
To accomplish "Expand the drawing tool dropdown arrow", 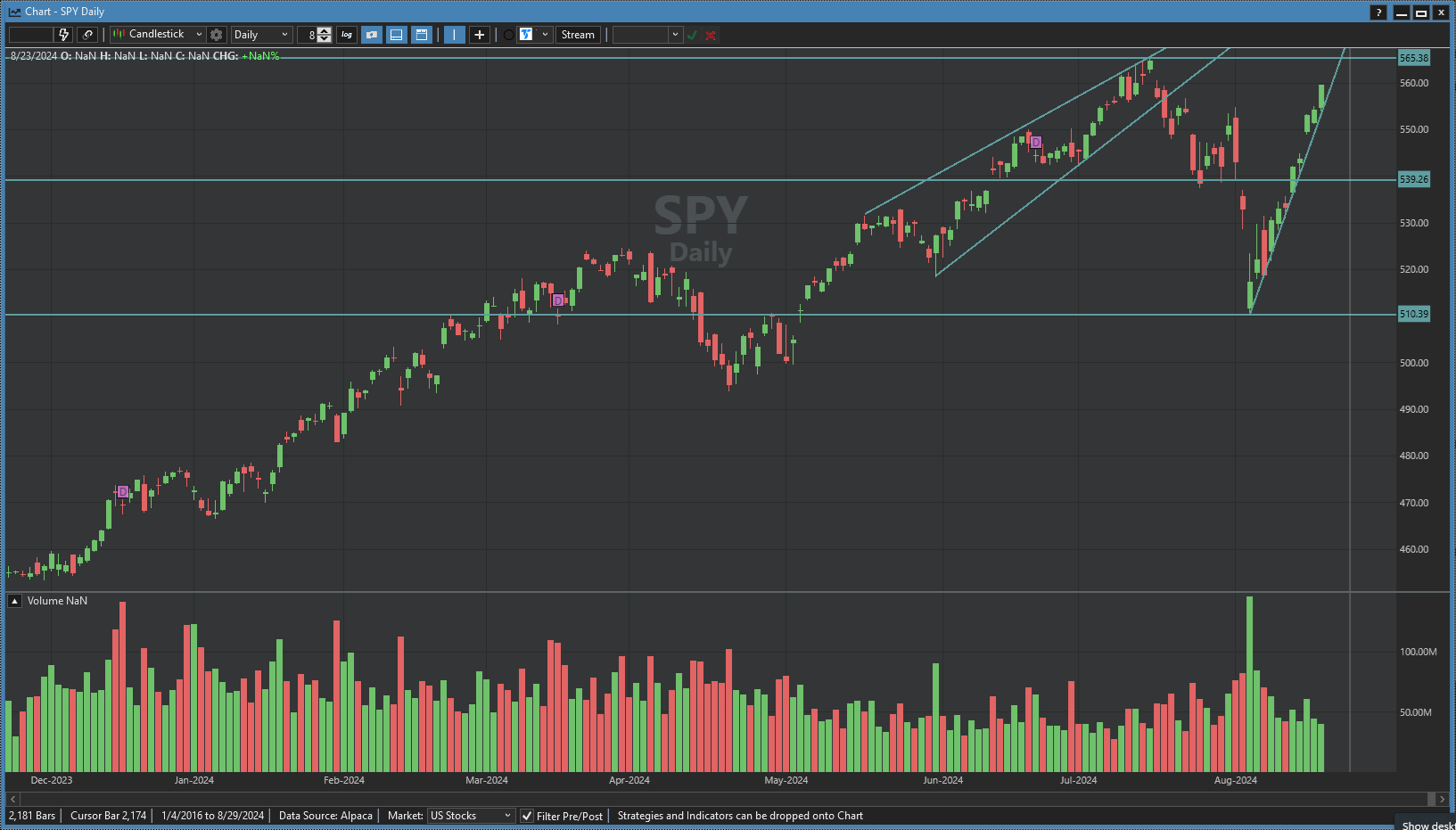I will [x=545, y=35].
